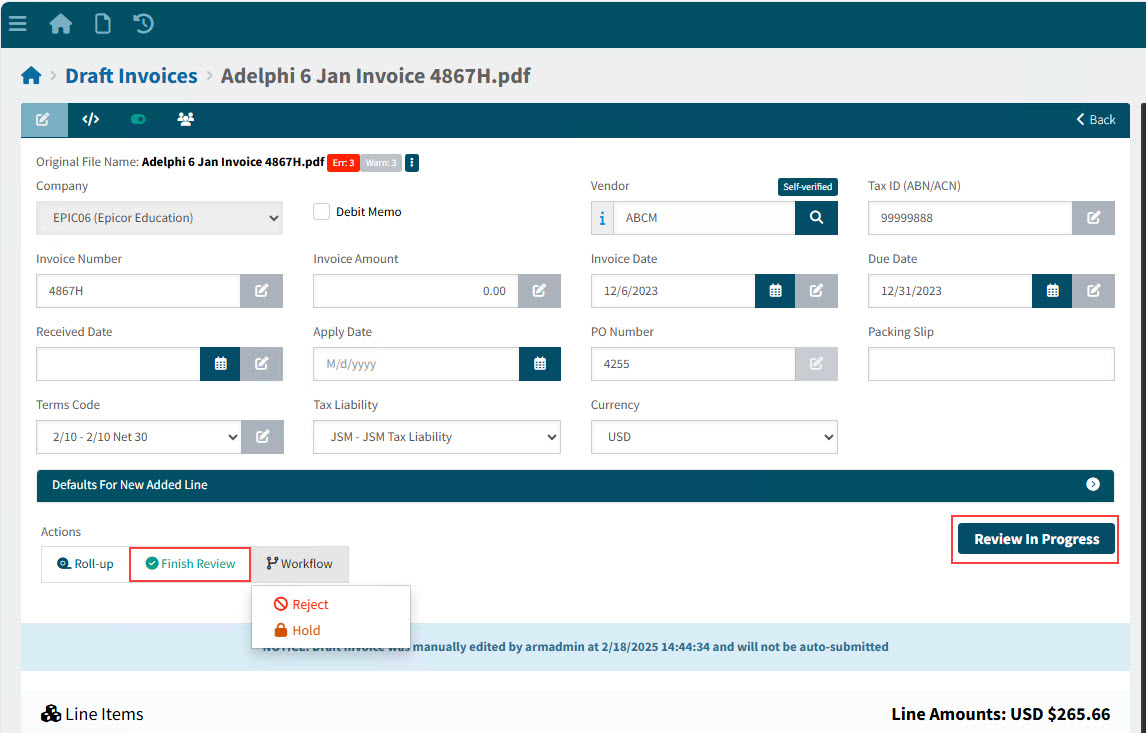Click the Packing Slip input field
The height and width of the screenshot is (733, 1146).
pyautogui.click(x=990, y=364)
